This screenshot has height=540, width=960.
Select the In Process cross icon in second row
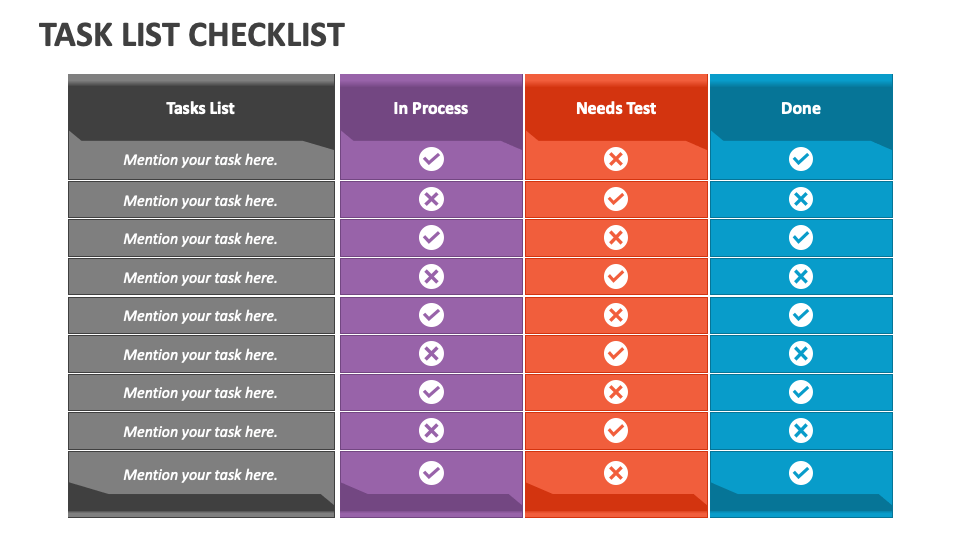point(432,199)
